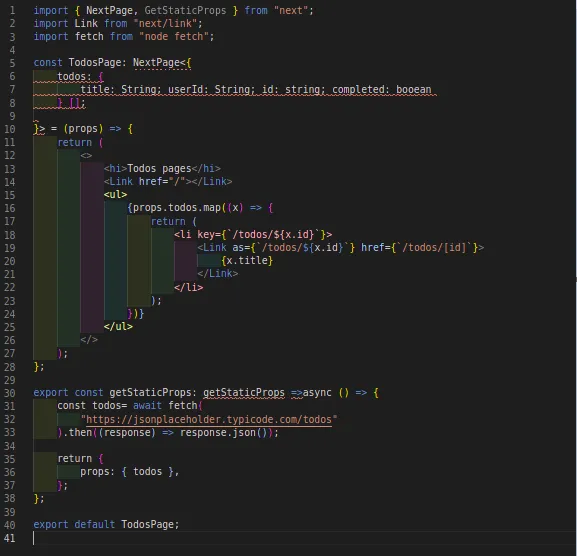
Task: Click the "await" keyword on line 31
Action: pos(147,406)
